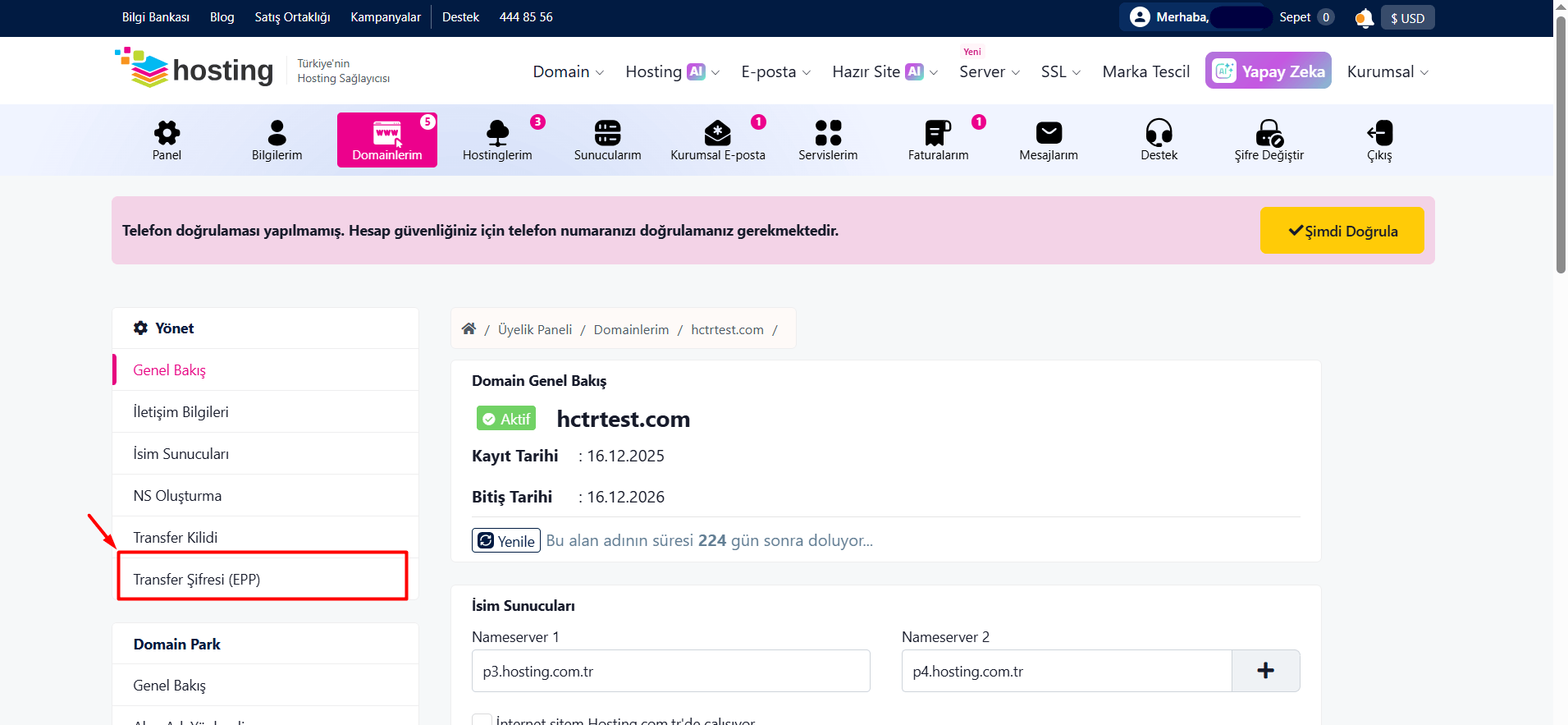Open the Servislerim four-dot icon
Viewport: 1568px width, 725px height.
click(x=828, y=132)
